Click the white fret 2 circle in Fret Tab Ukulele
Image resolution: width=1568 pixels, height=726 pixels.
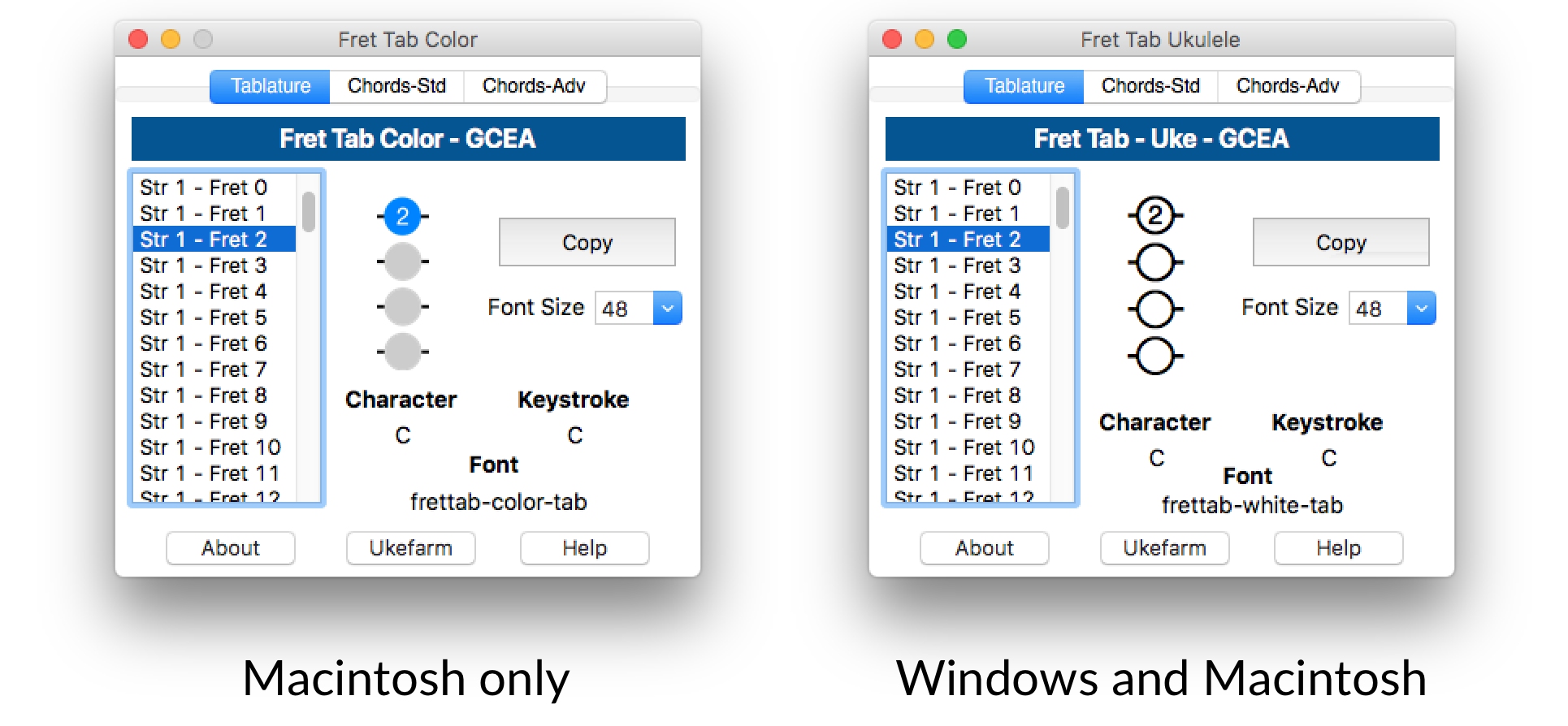(x=1155, y=216)
